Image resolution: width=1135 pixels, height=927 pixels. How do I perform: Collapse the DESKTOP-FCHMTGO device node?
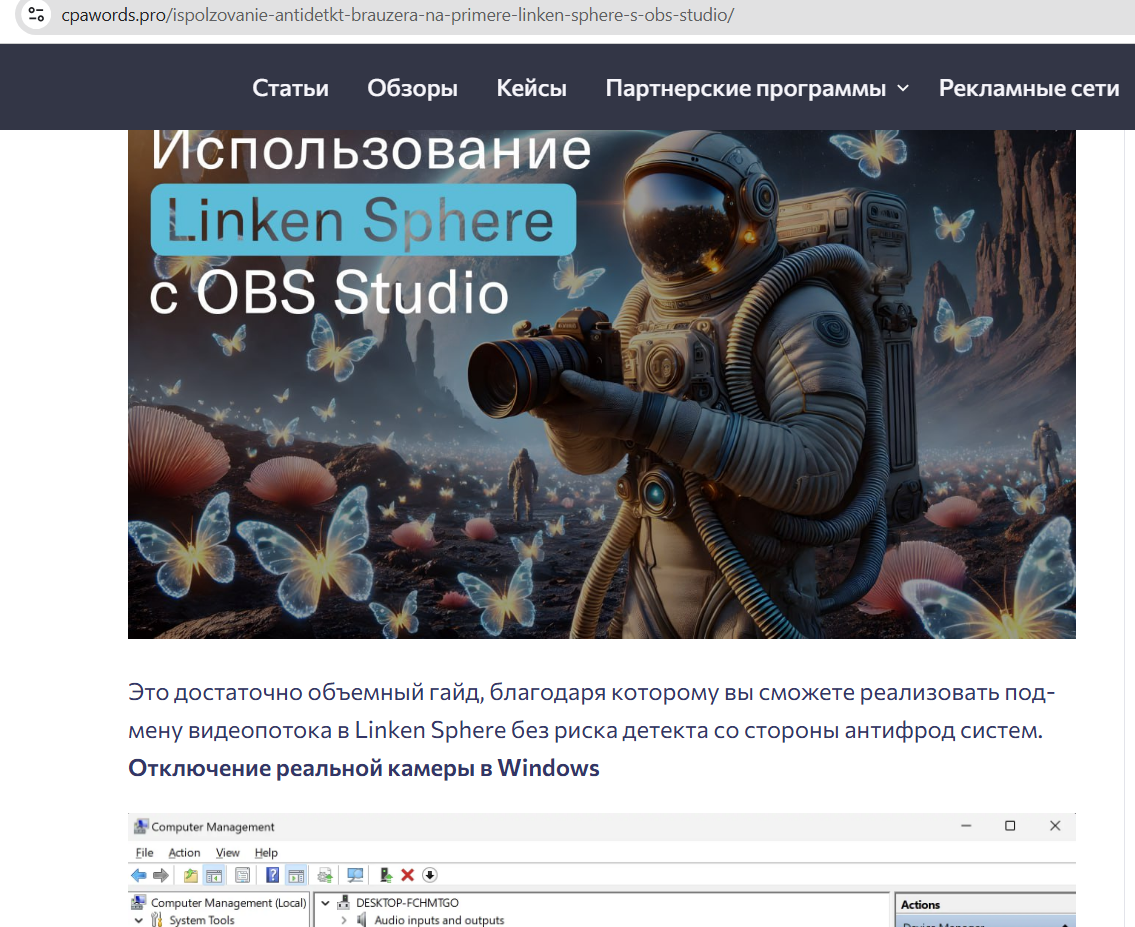326,902
